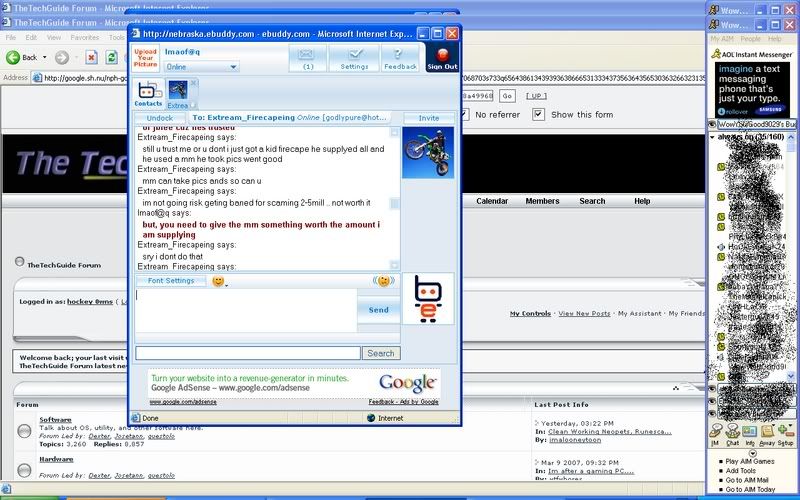Expand the Online status dropdown
800x500 pixels.
coord(200,67)
